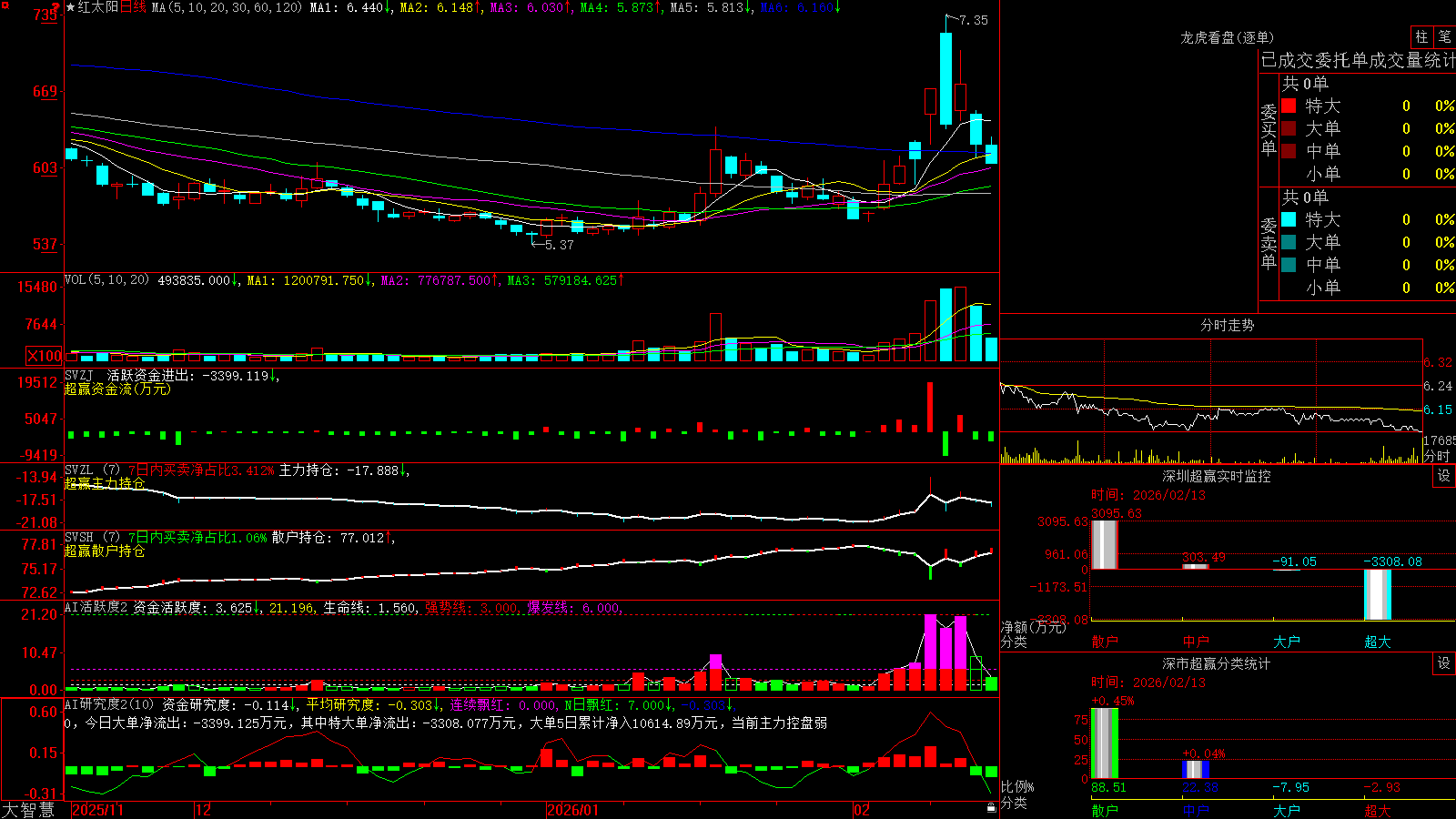This screenshot has height=819, width=1456.
Task: Click the star icon beside 红太阳
Action: (x=71, y=7)
